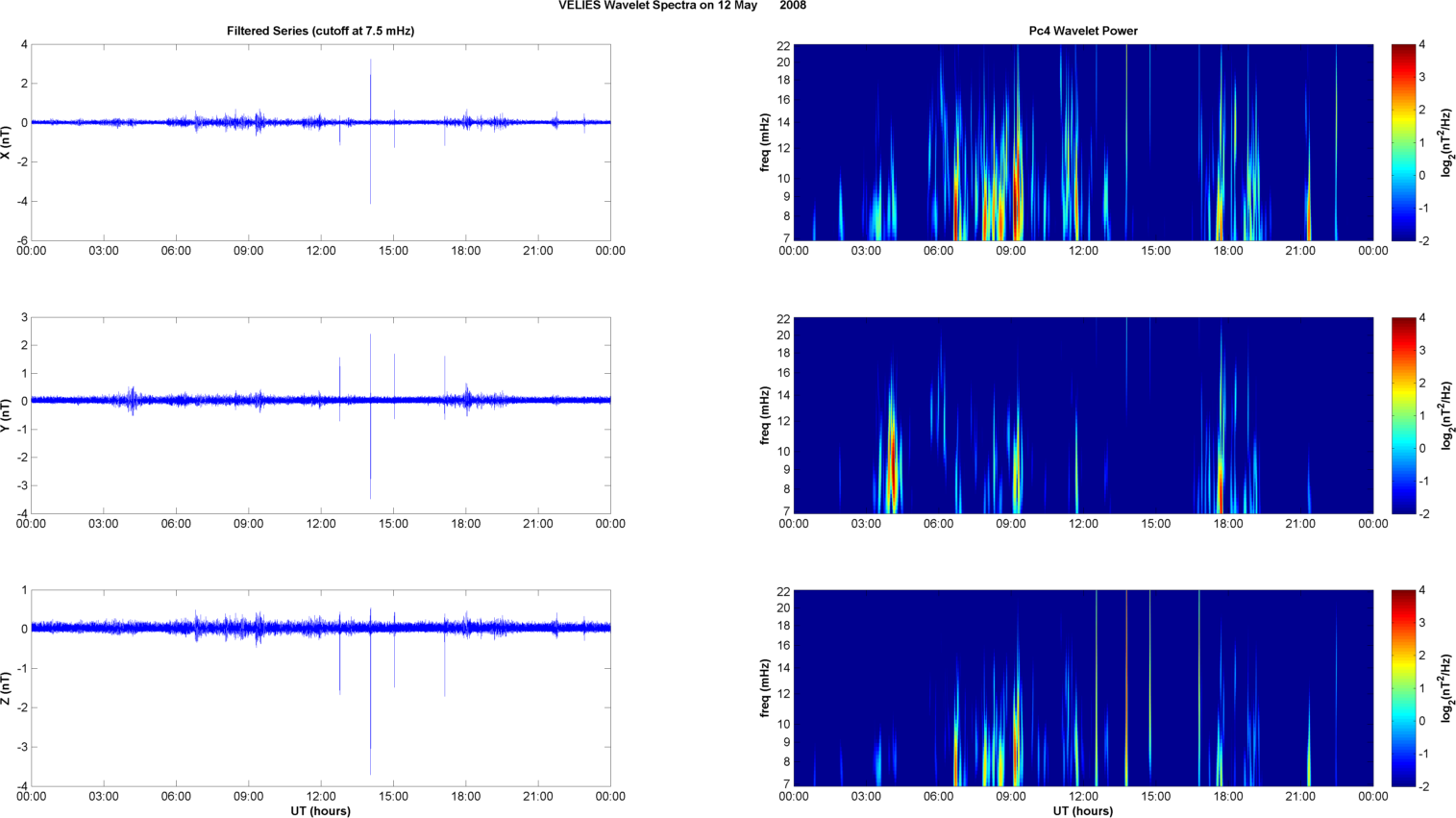Click the 18:00 tick label under Y wavelet plot
This screenshot has width=1456, height=818.
tap(1228, 524)
